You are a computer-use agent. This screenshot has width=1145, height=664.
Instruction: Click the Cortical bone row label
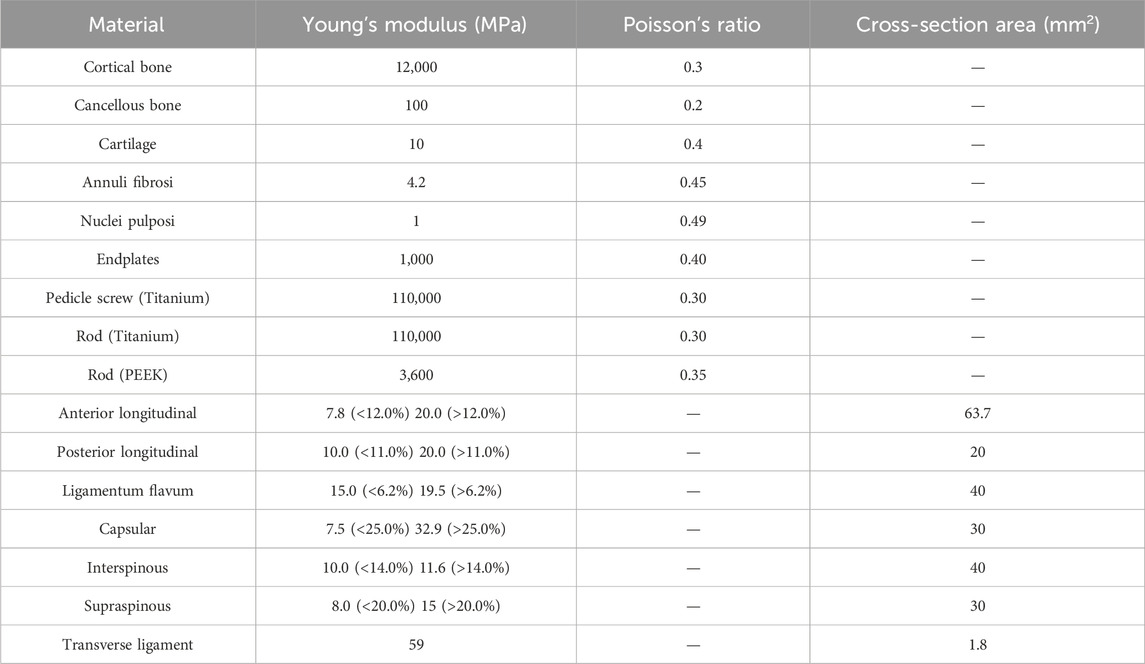pos(128,67)
